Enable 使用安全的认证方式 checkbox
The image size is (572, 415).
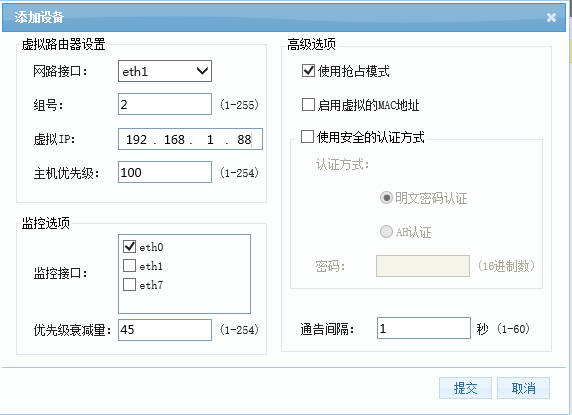tap(307, 137)
